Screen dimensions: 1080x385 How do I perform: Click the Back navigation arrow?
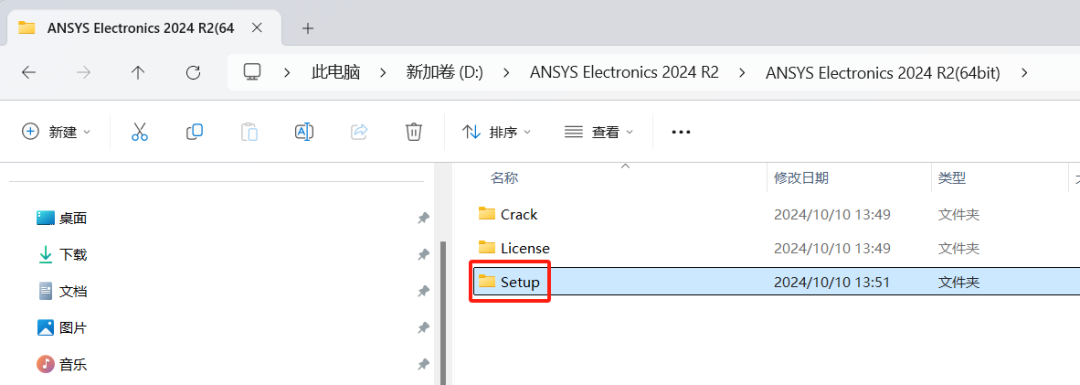click(28, 72)
